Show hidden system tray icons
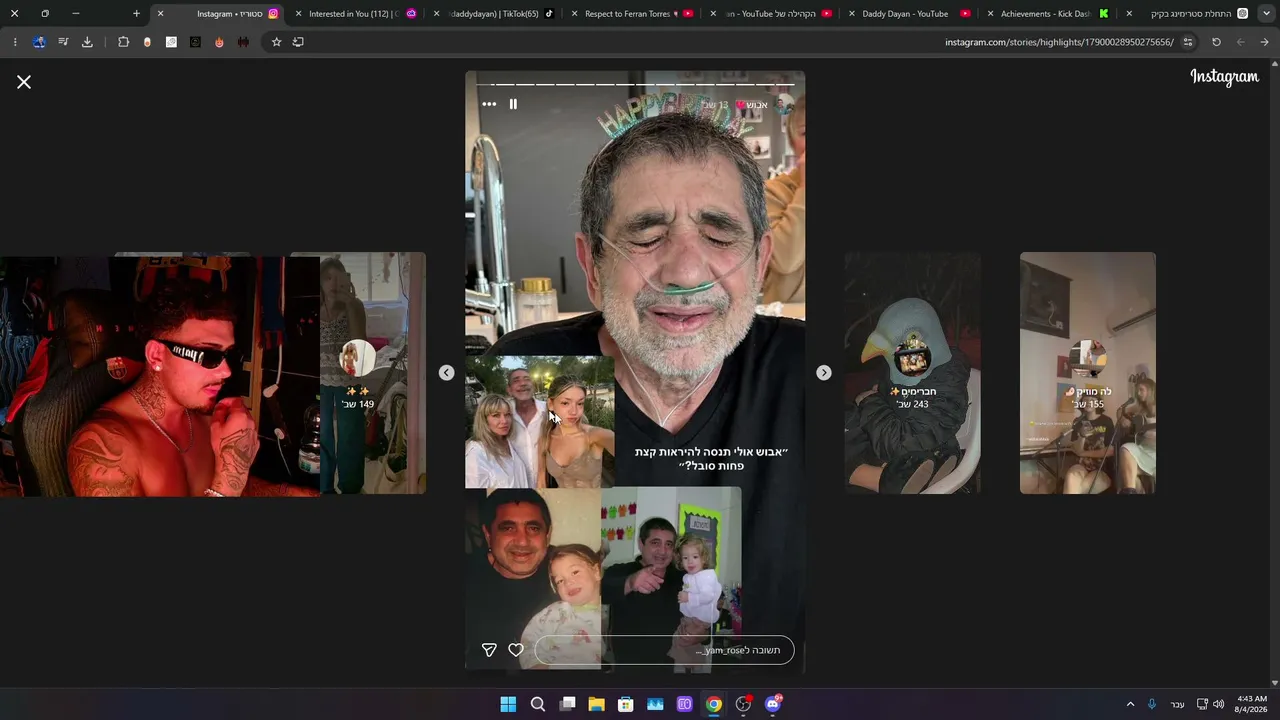 tap(1130, 704)
